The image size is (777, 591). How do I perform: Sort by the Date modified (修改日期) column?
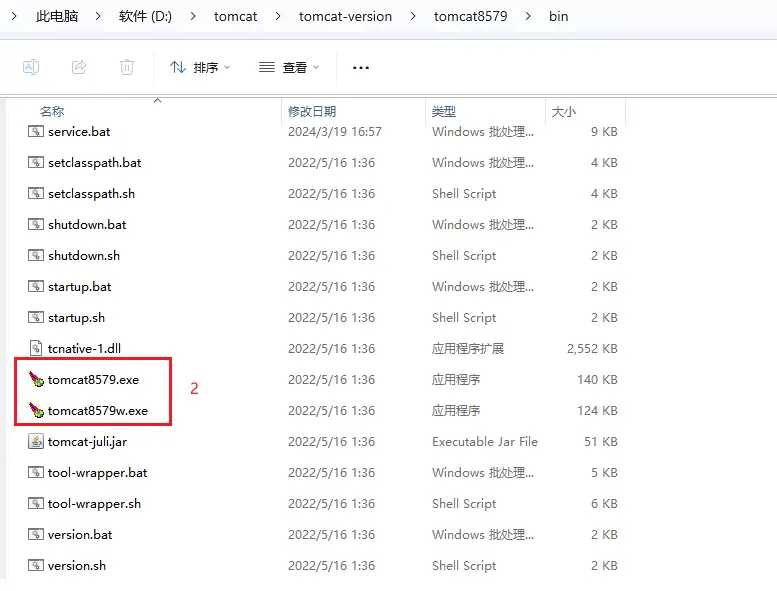coord(312,111)
